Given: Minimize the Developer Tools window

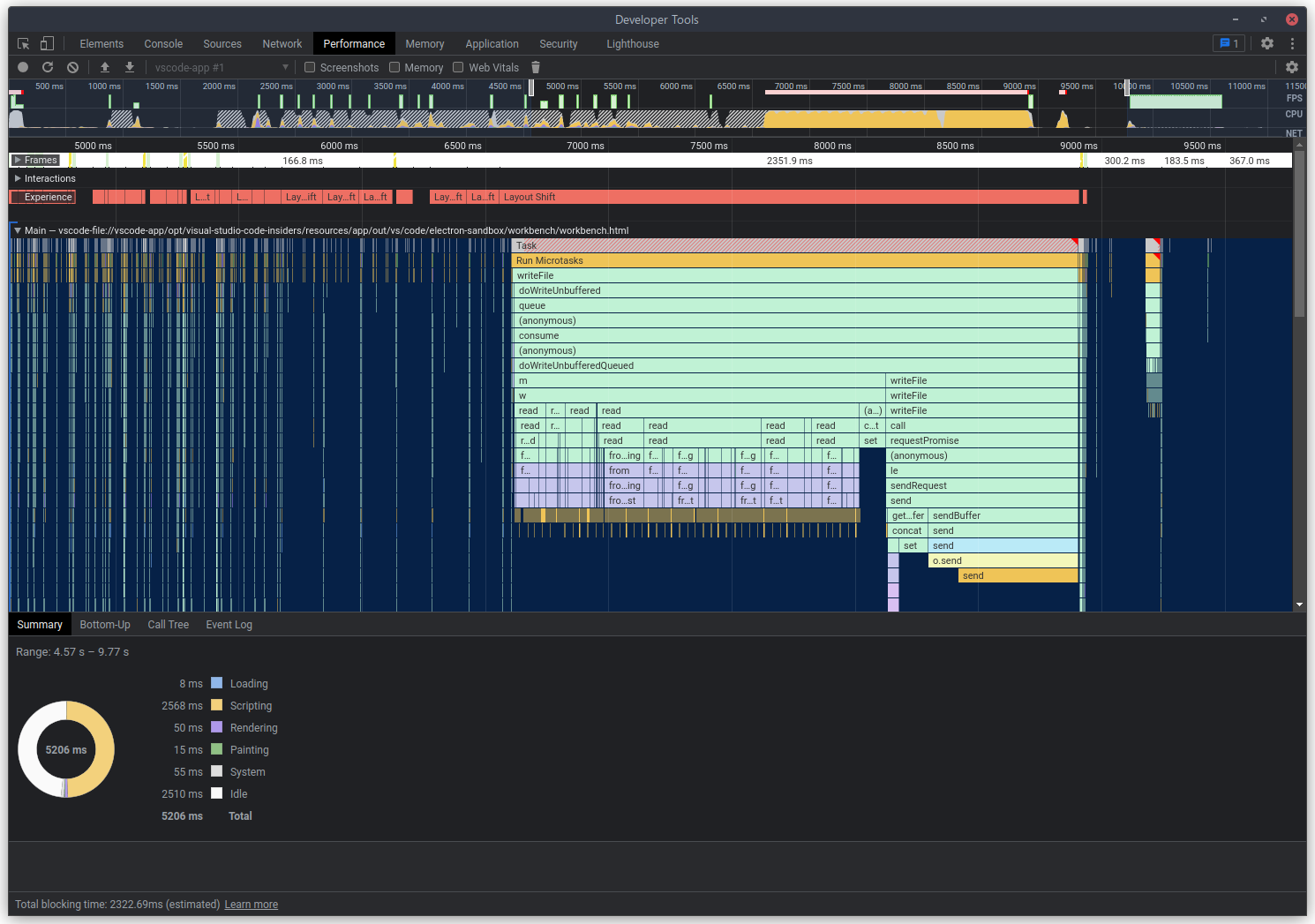Looking at the screenshot, I should click(x=1236, y=19).
